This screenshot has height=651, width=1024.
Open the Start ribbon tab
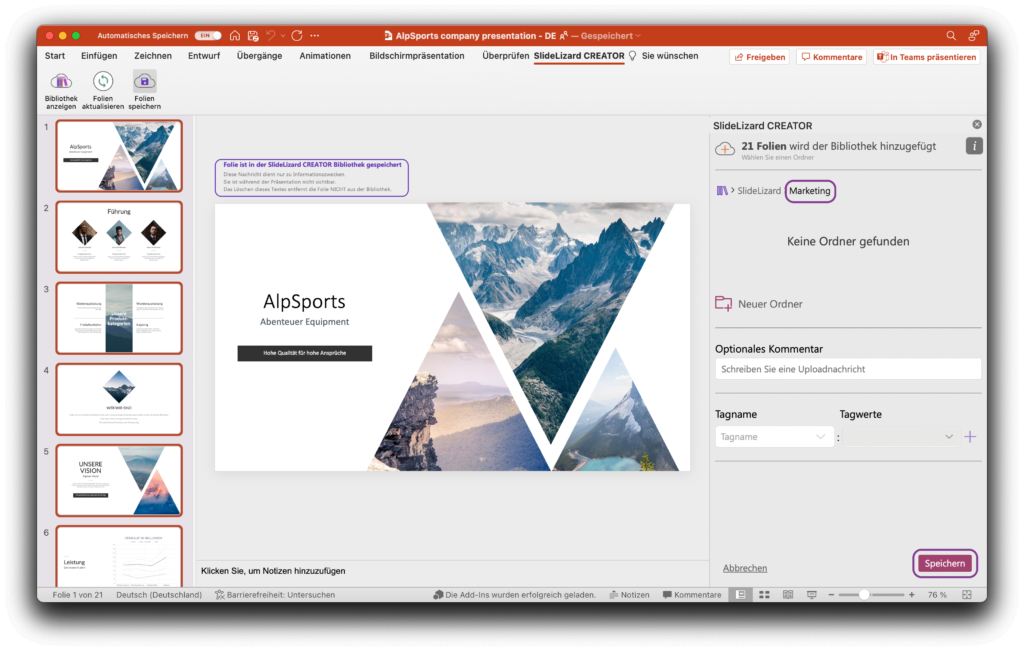click(x=55, y=56)
